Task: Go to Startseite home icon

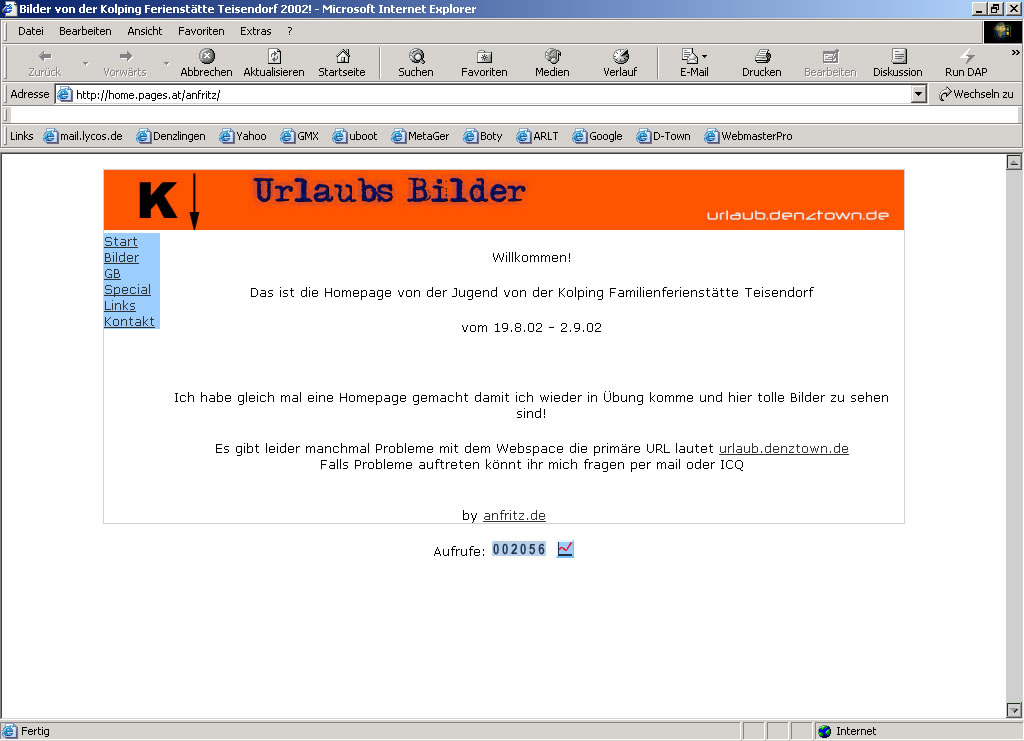Action: pos(342,63)
